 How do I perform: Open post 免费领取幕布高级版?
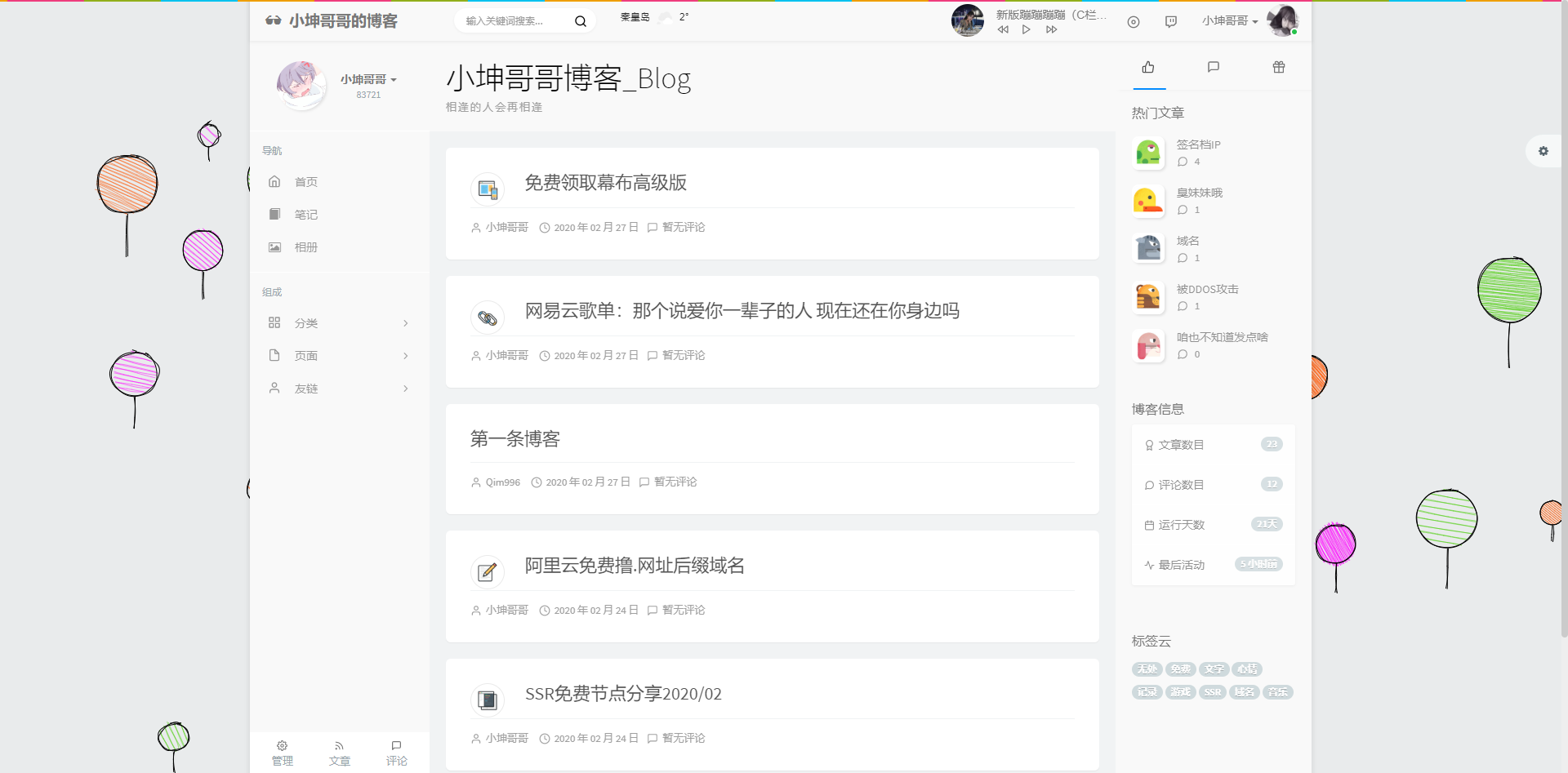pos(605,183)
